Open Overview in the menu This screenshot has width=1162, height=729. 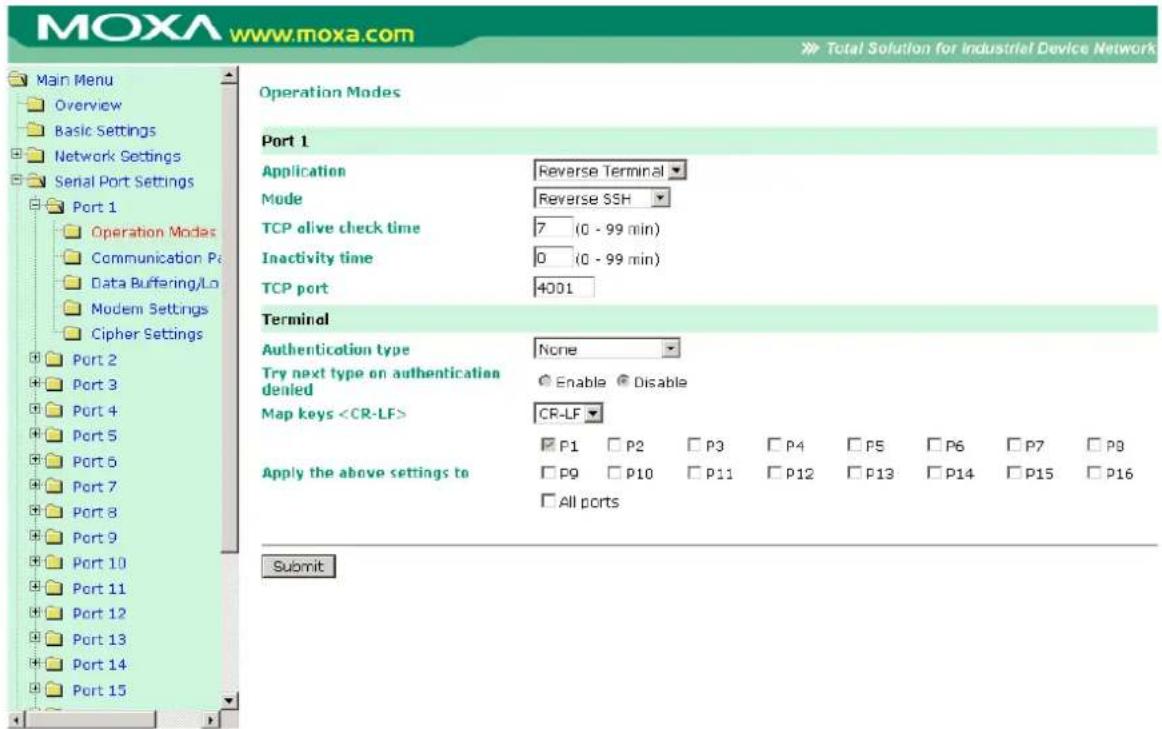coord(88,105)
